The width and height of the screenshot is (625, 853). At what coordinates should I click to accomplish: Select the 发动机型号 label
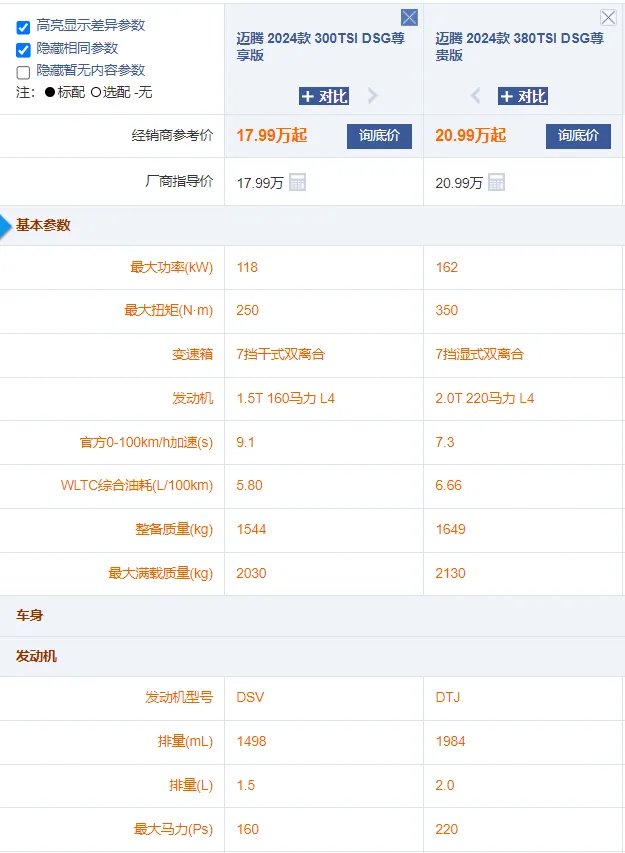[x=179, y=697]
